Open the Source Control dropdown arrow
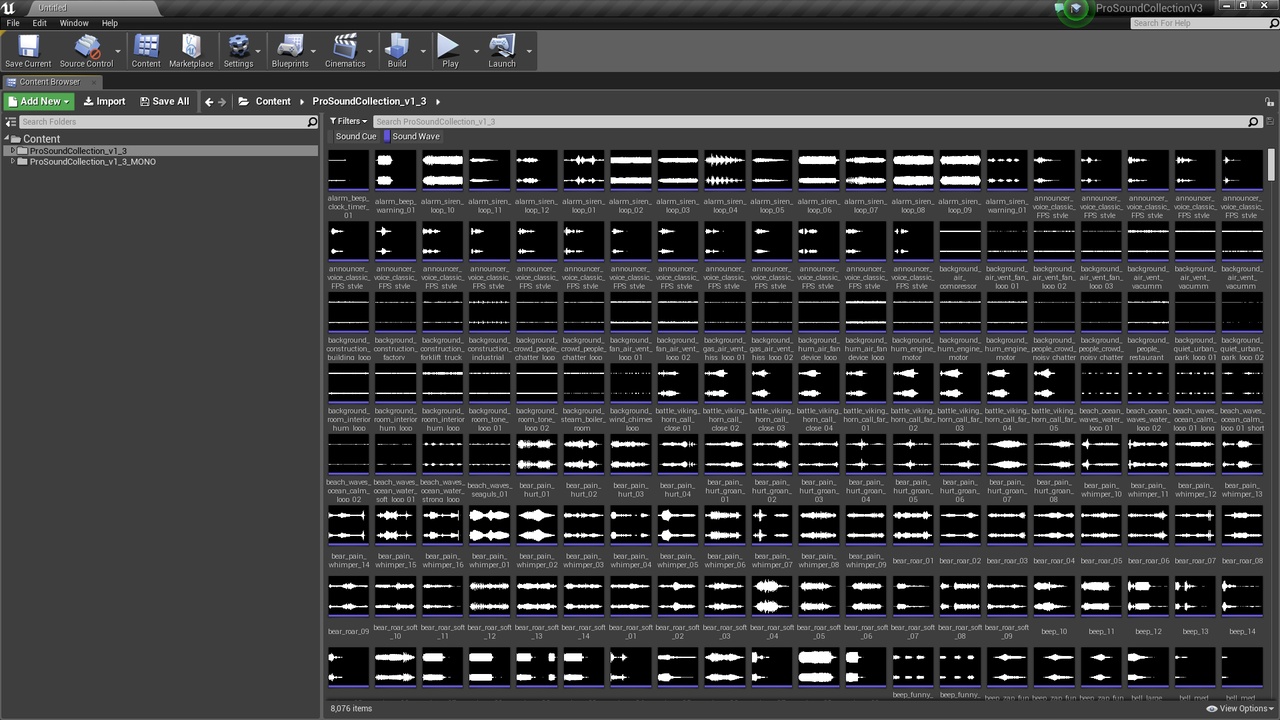Image resolution: width=1280 pixels, height=720 pixels. pyautogui.click(x=118, y=50)
